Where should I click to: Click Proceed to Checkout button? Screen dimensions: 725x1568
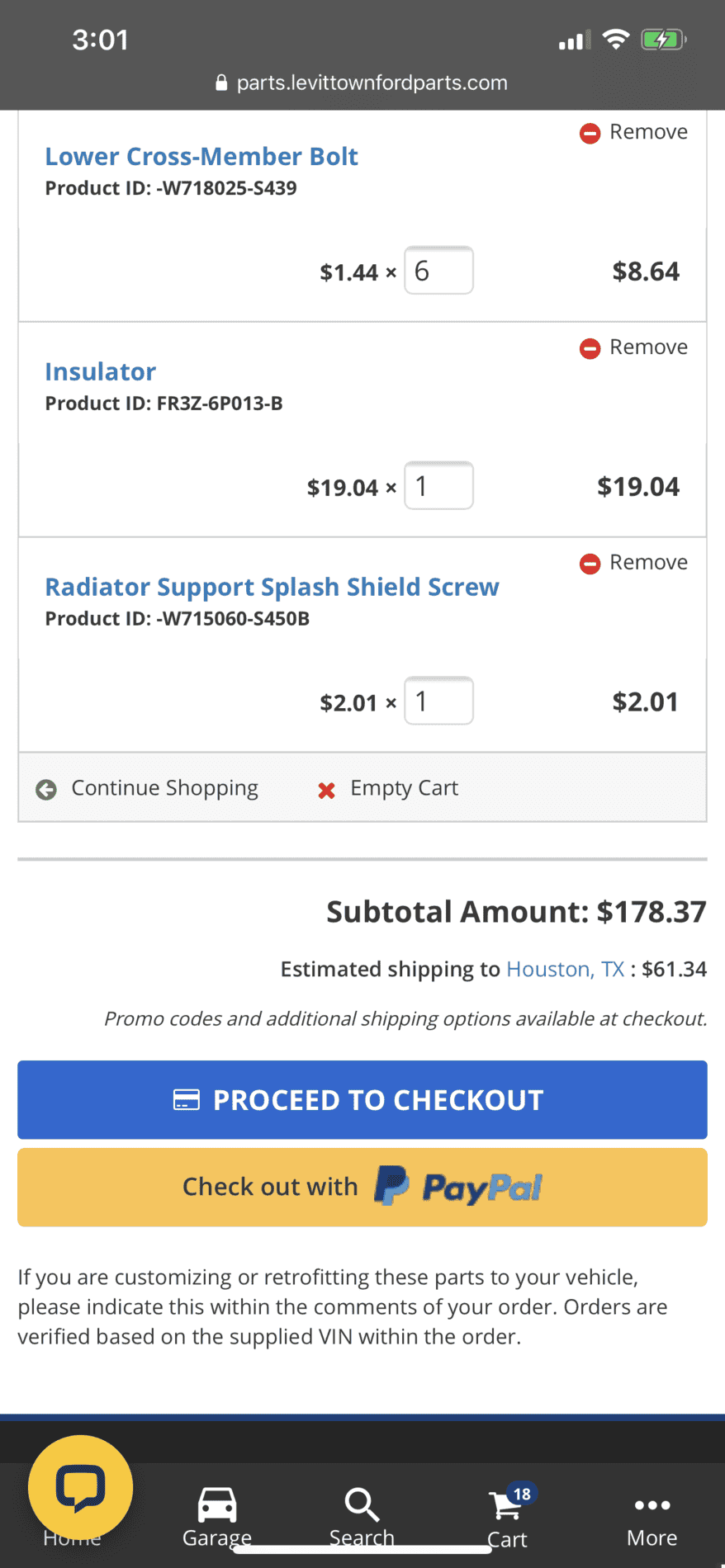[362, 1100]
